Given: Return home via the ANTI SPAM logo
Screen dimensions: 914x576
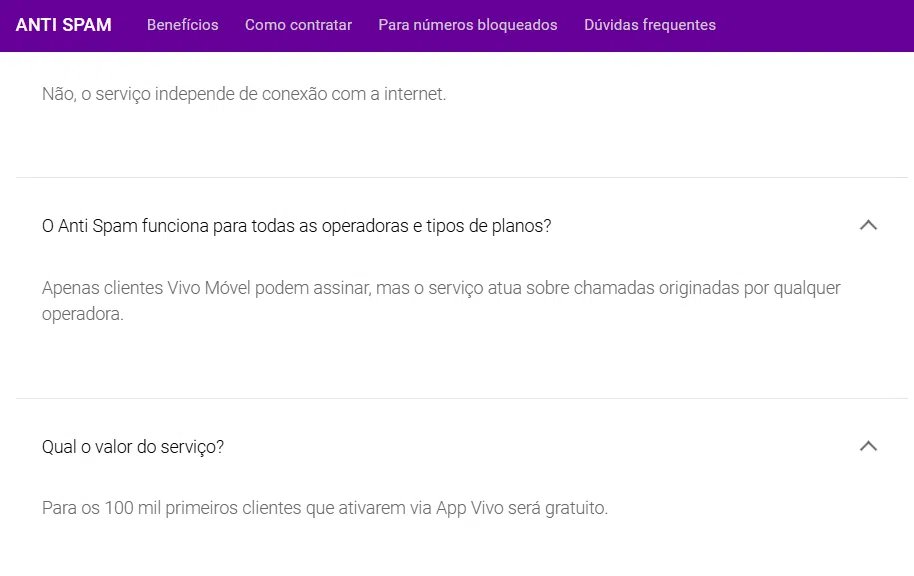Looking at the screenshot, I should click(x=63, y=24).
